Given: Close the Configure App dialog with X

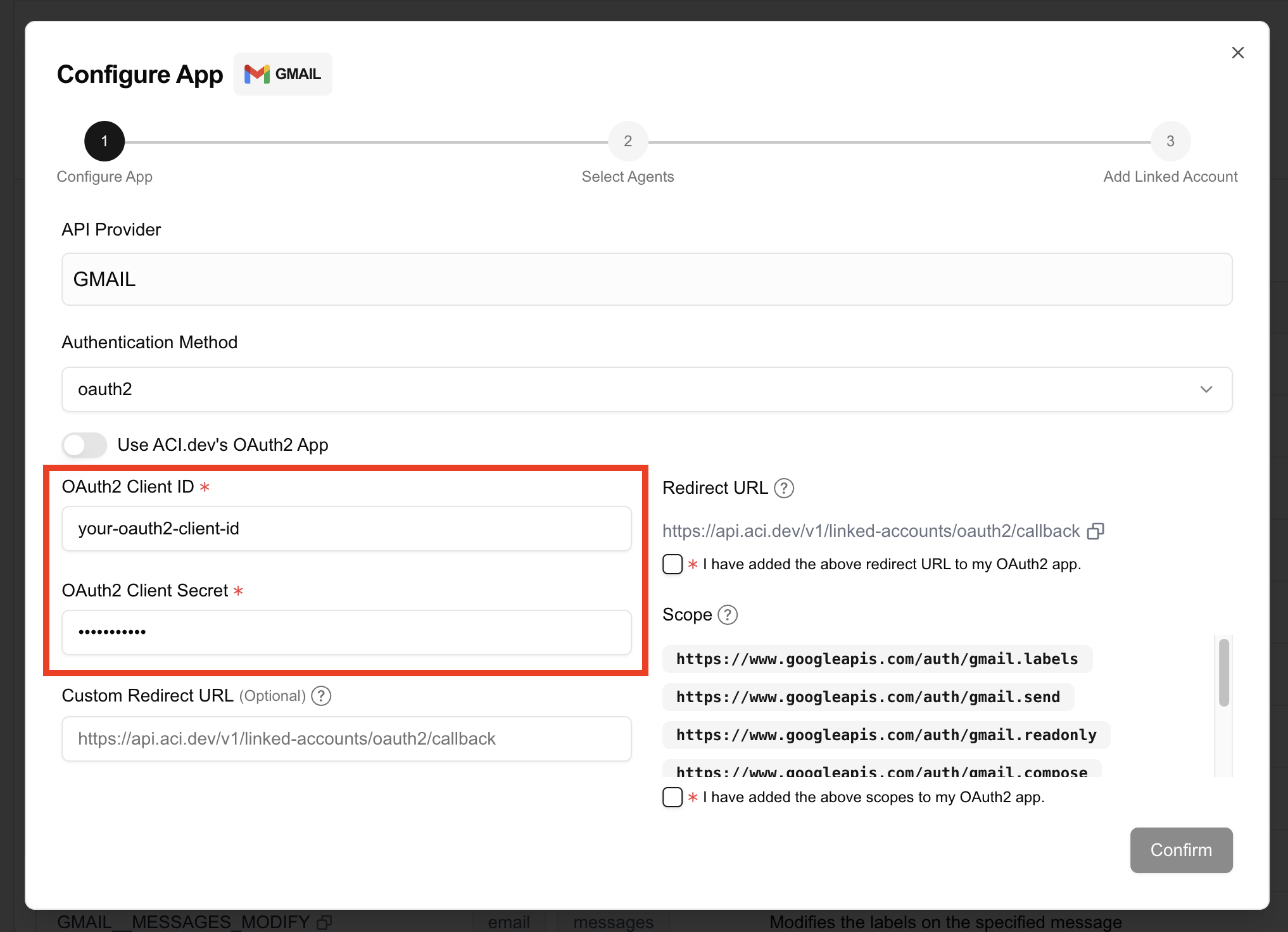Looking at the screenshot, I should click(x=1237, y=53).
